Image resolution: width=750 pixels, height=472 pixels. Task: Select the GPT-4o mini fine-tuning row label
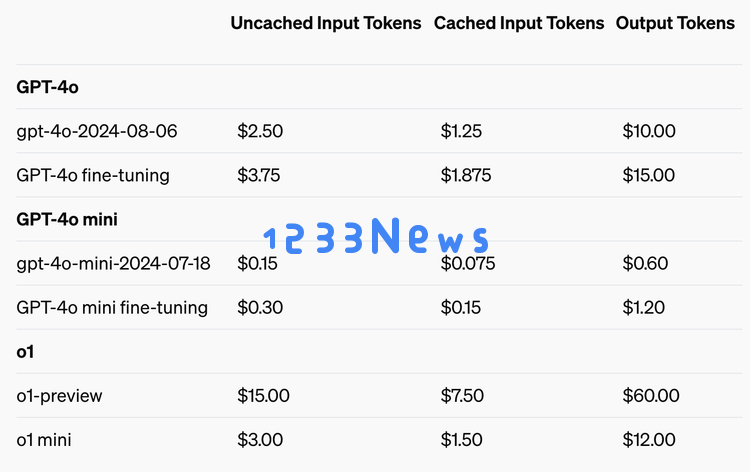click(112, 307)
